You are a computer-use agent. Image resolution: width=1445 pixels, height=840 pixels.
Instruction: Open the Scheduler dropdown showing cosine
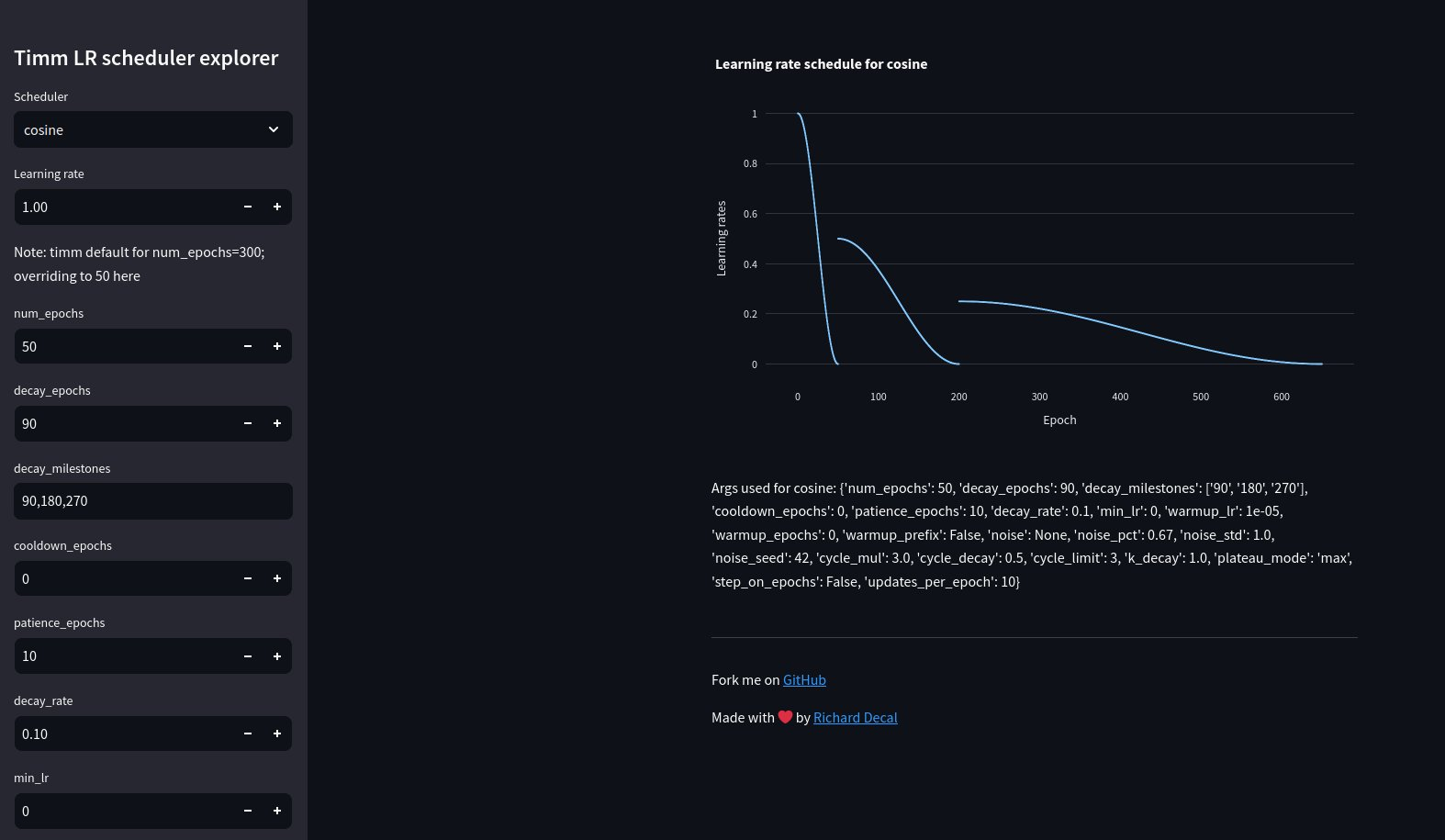click(x=138, y=130)
